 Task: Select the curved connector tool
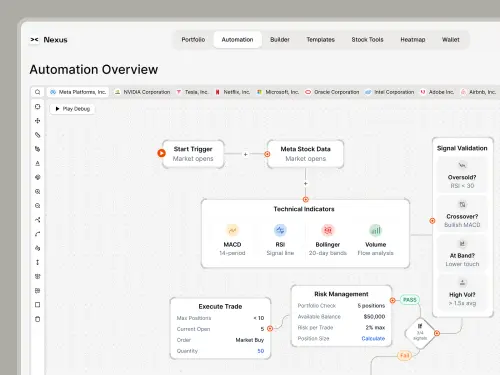pos(37,234)
